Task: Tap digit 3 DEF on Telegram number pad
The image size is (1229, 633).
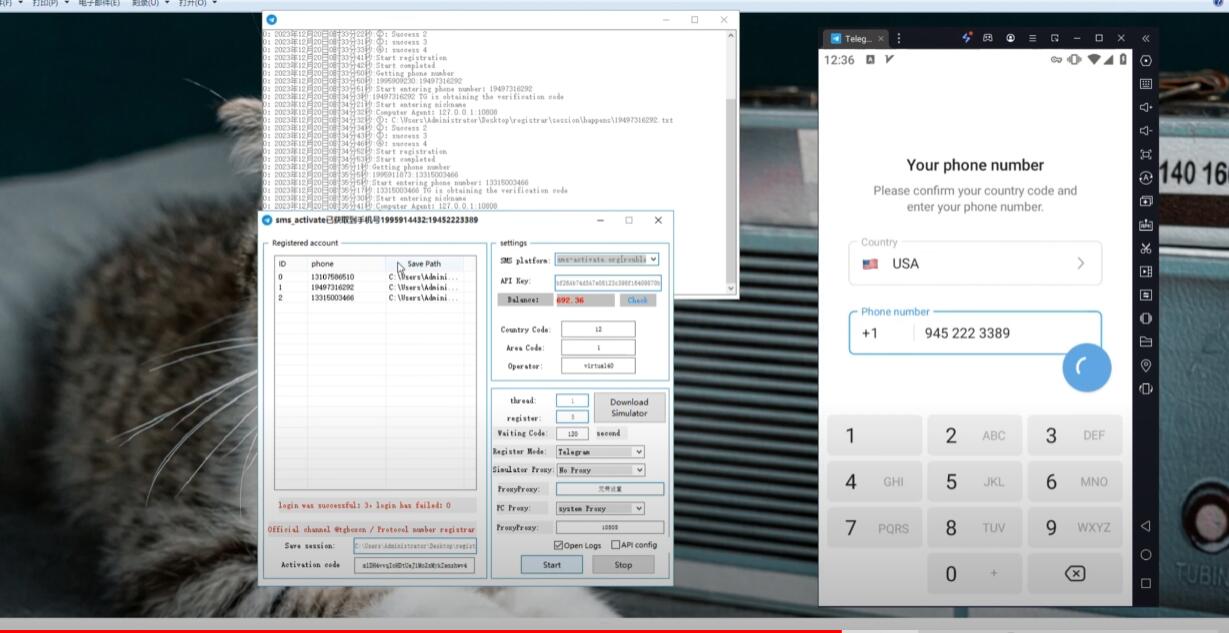Action: tap(1074, 435)
